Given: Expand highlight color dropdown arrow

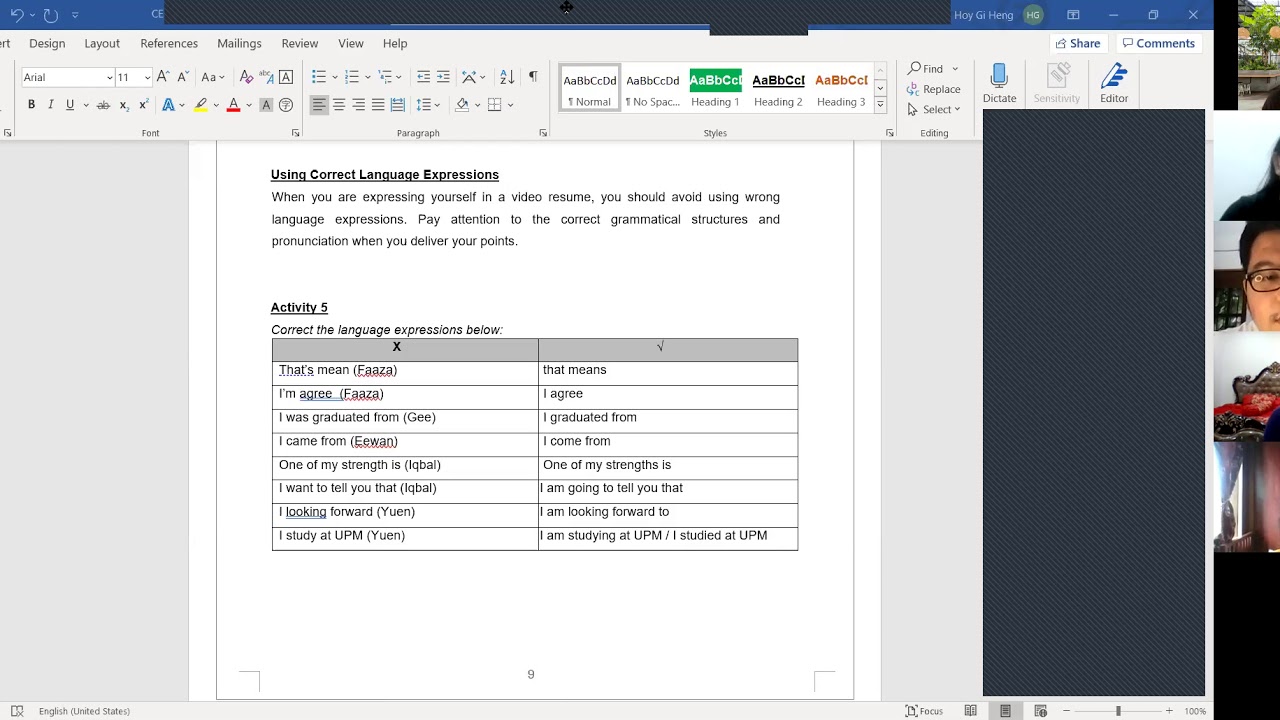Looking at the screenshot, I should [215, 105].
